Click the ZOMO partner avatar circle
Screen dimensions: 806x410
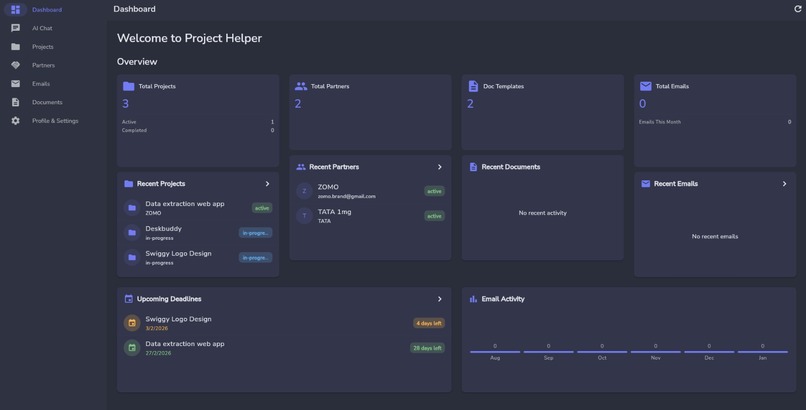(304, 191)
